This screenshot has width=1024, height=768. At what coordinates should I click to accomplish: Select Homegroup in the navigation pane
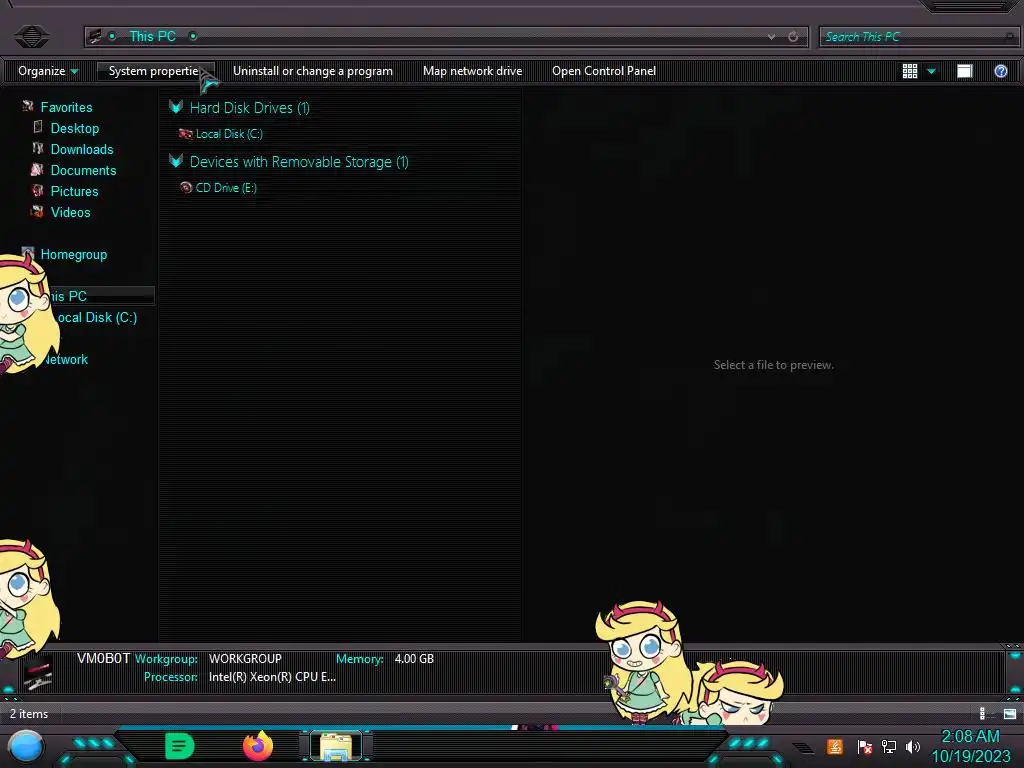tap(73, 254)
